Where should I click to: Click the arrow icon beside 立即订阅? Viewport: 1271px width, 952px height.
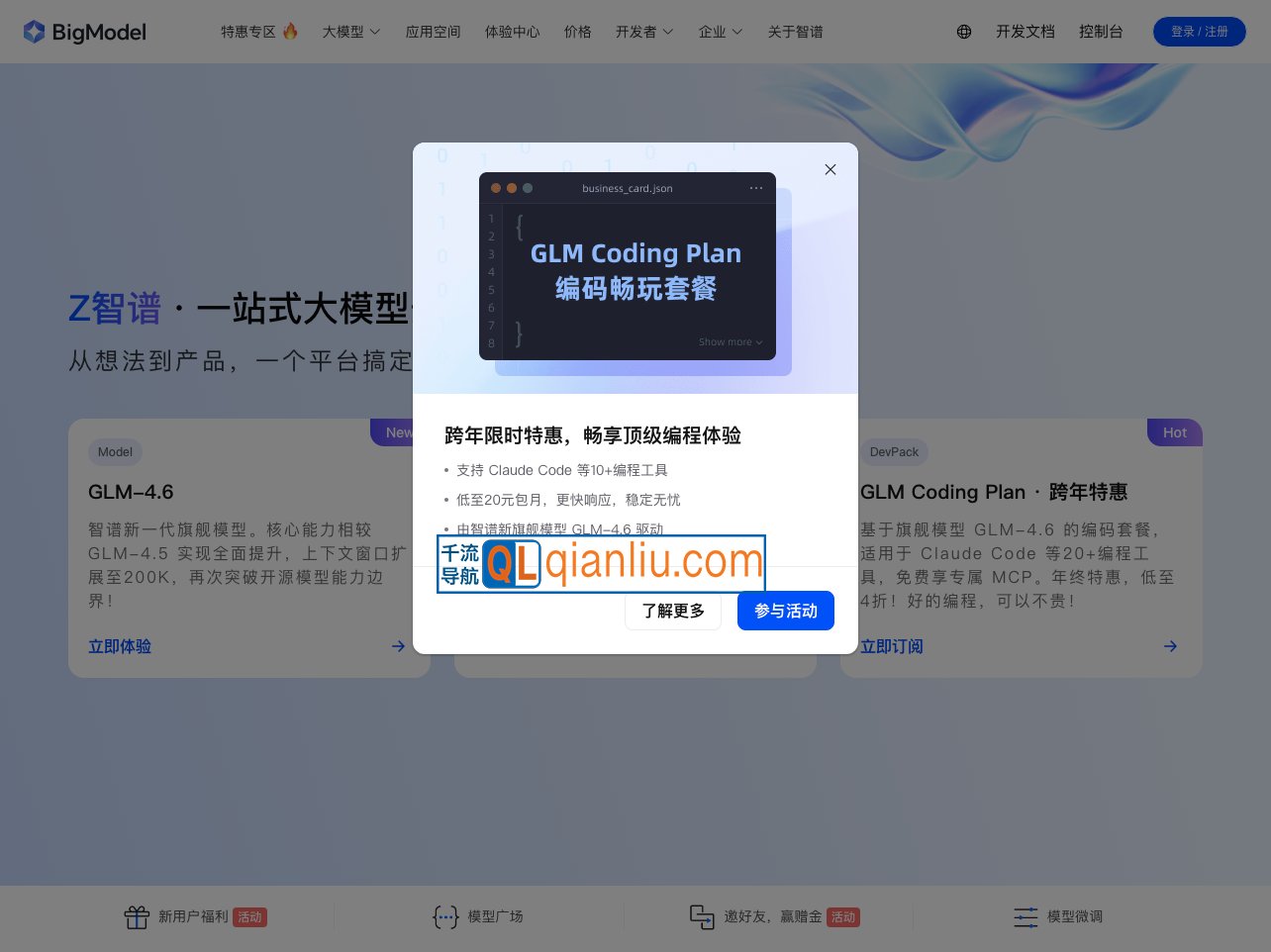pos(1170,646)
